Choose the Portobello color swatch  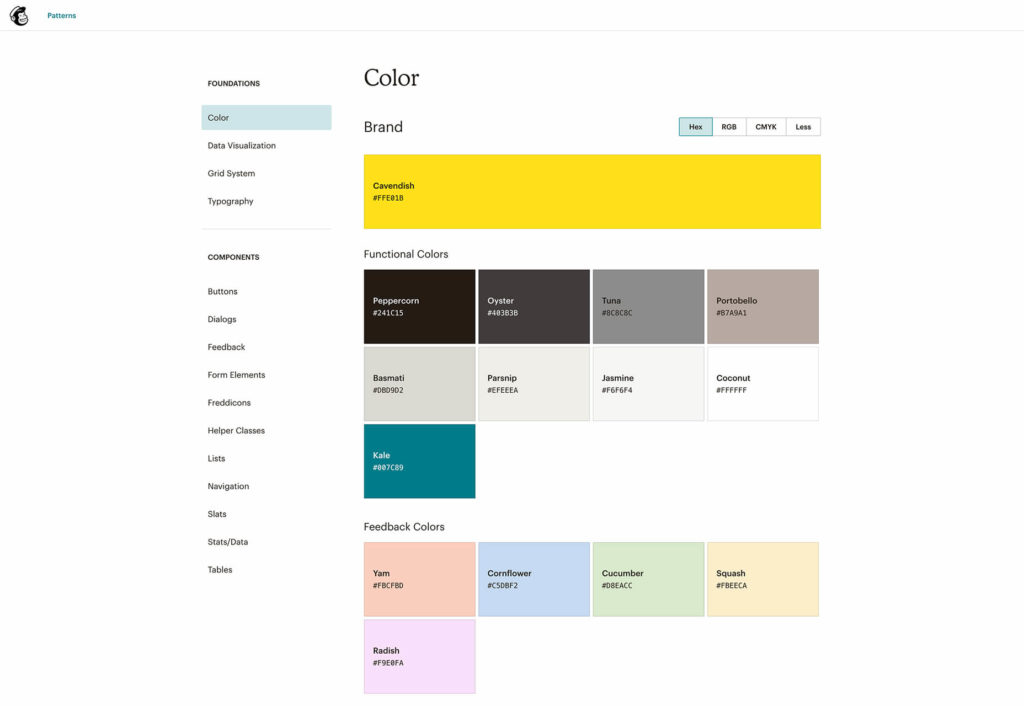tap(762, 306)
